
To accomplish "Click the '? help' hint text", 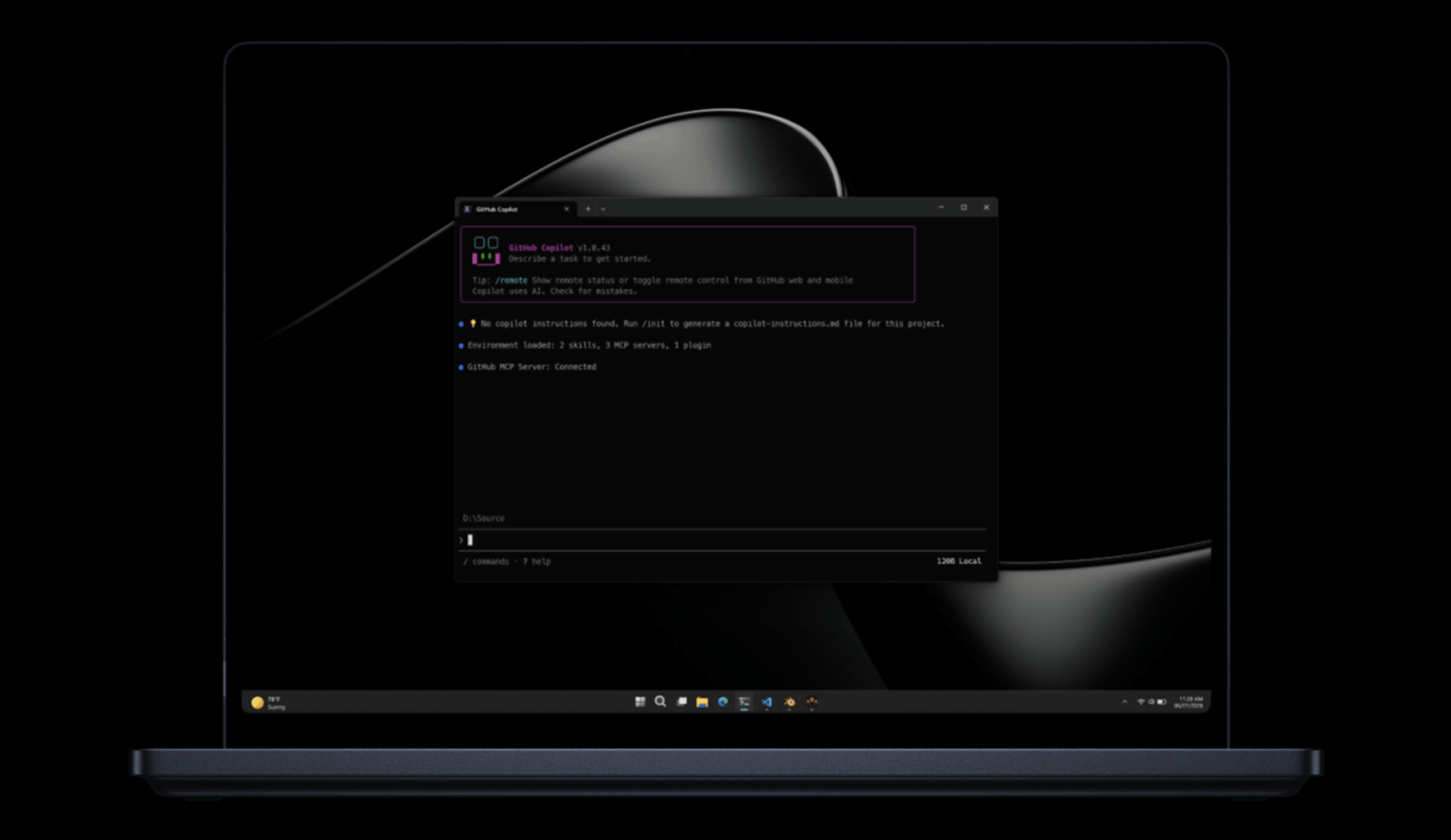I will 537,561.
